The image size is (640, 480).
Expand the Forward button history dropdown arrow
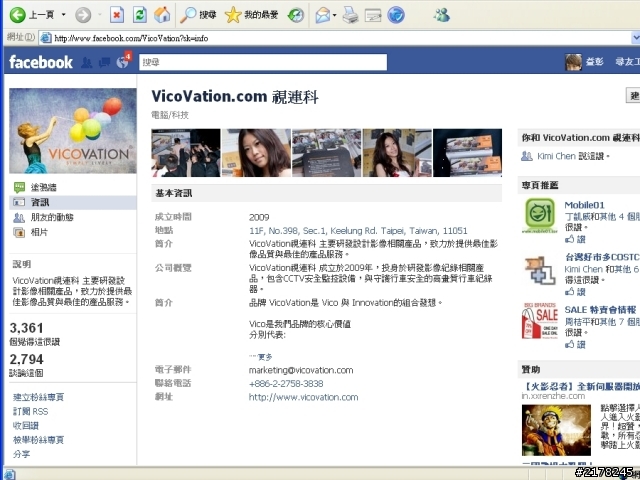click(x=100, y=15)
